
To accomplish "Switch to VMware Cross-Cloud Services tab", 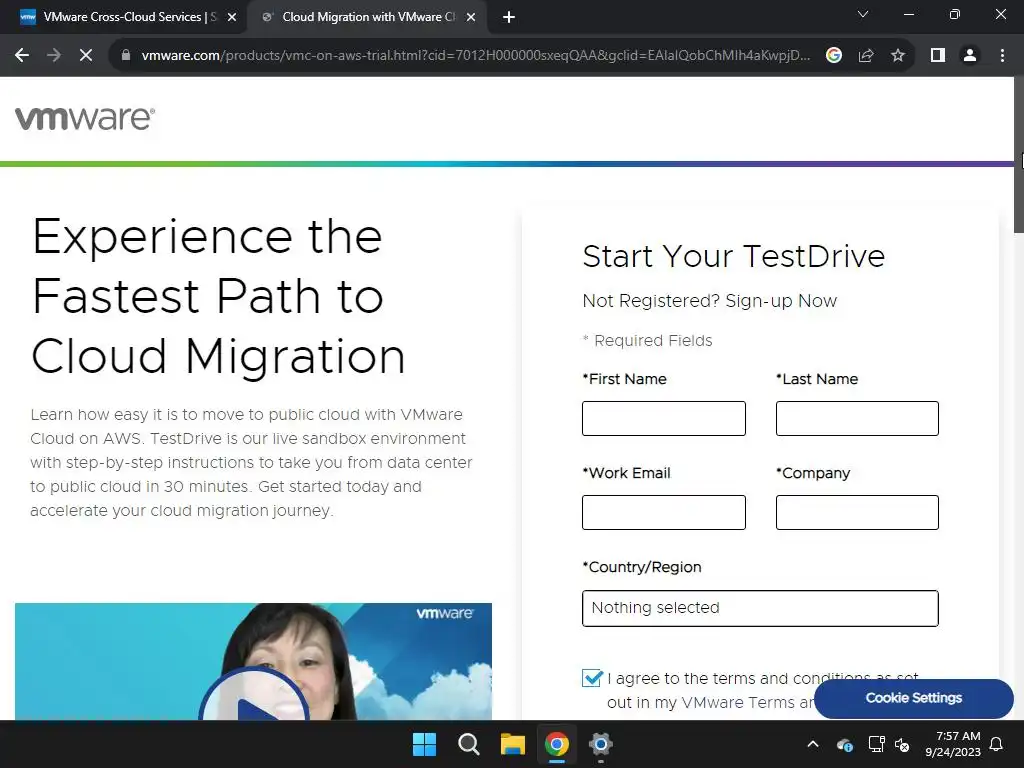I will click(124, 18).
